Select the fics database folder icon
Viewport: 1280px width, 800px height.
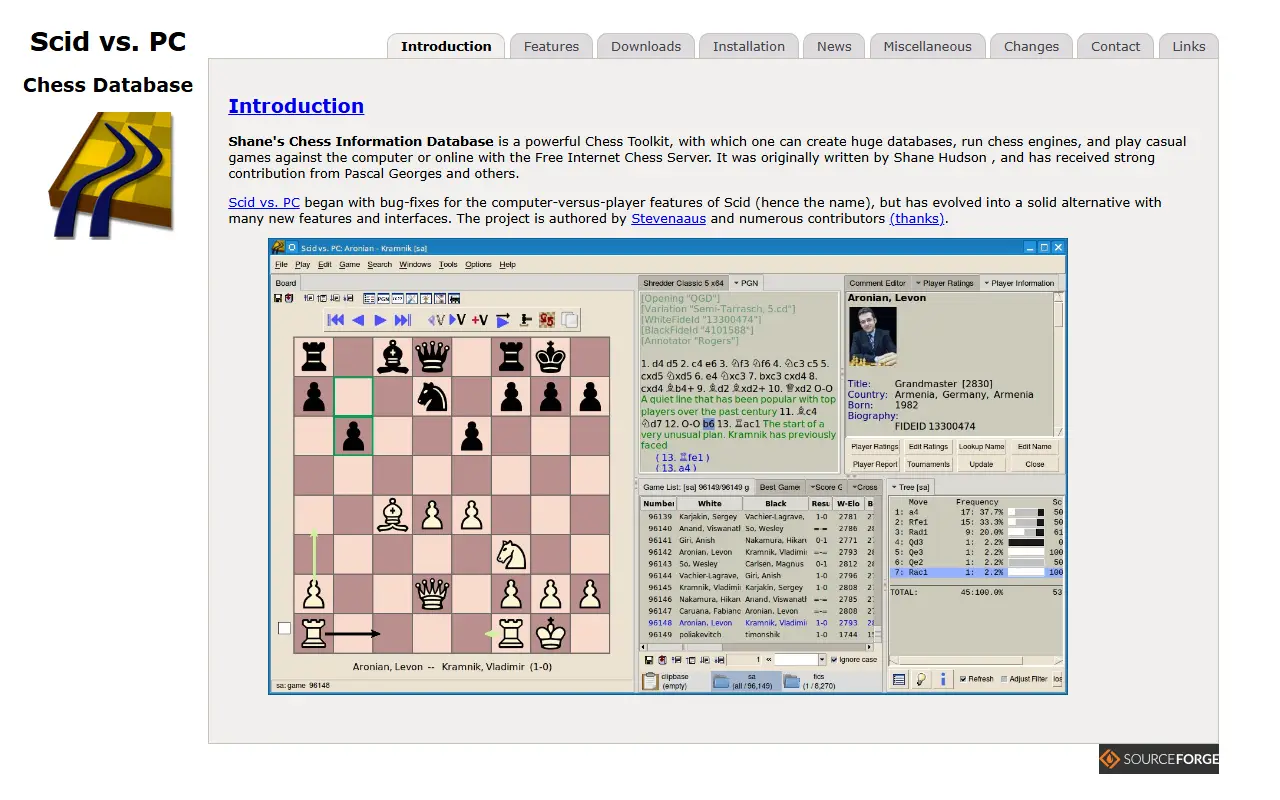pyautogui.click(x=792, y=682)
